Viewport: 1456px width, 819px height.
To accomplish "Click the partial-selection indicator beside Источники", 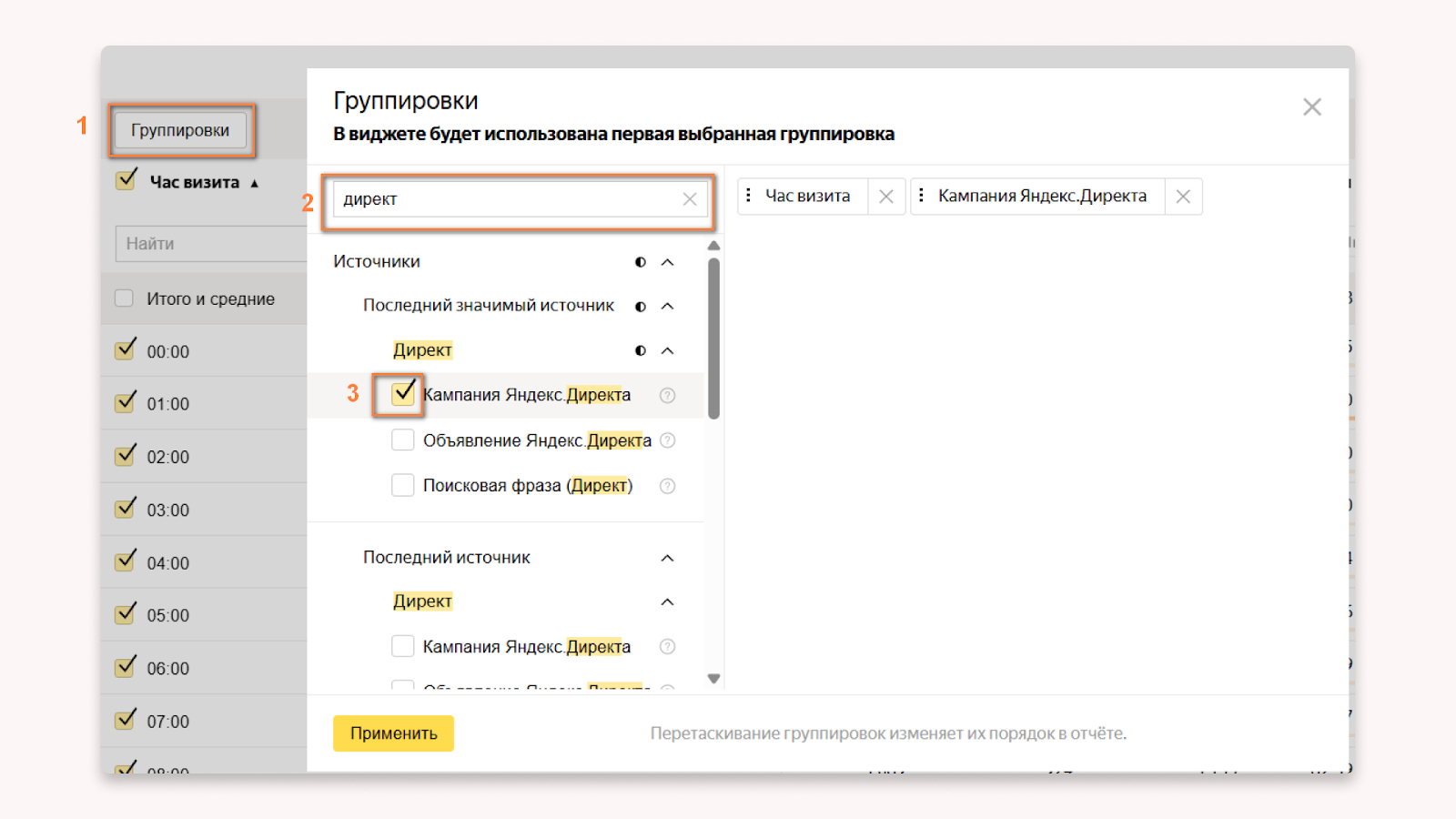I will click(x=641, y=262).
